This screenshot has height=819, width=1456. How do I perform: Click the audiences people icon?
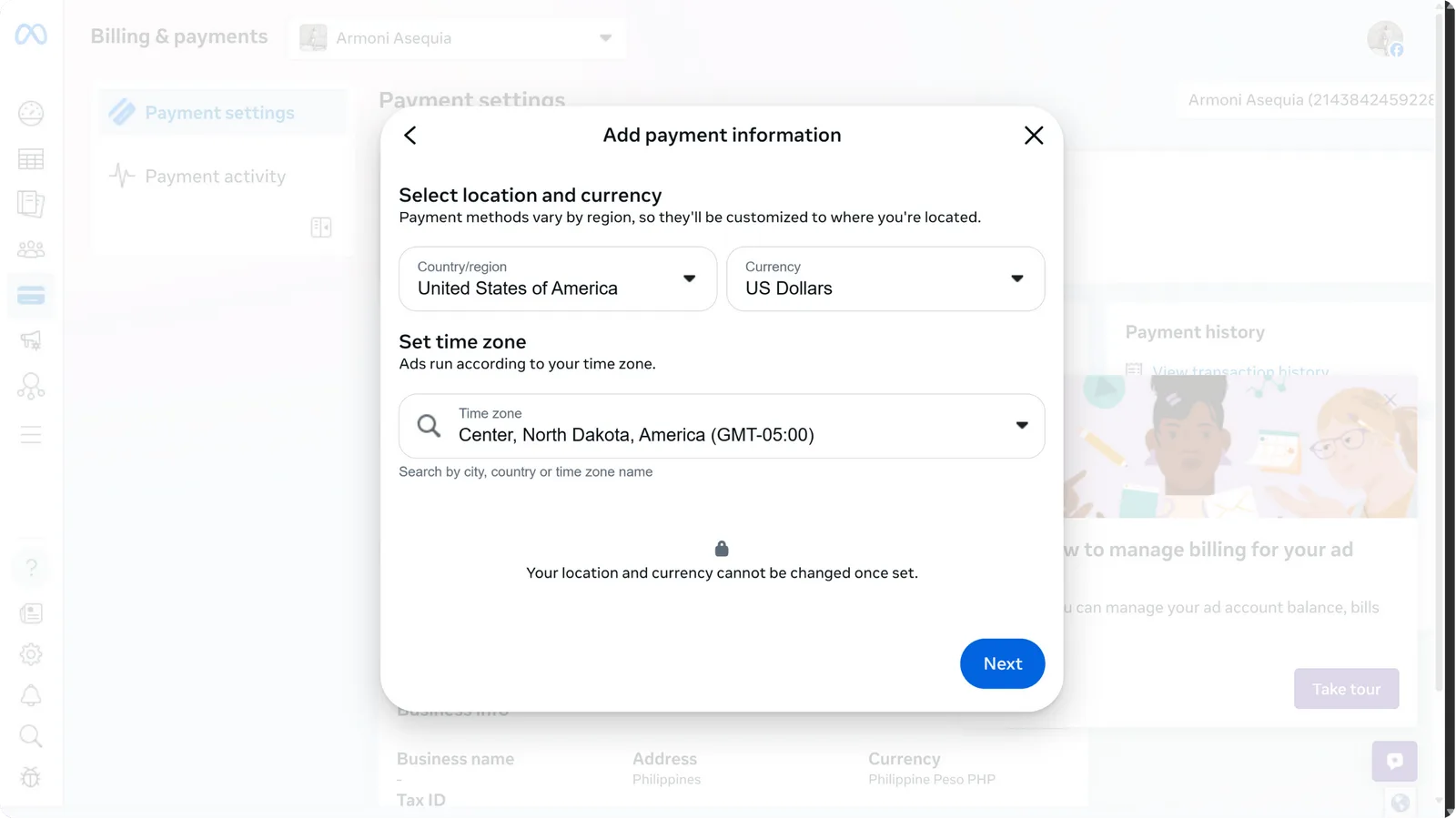coord(31,248)
